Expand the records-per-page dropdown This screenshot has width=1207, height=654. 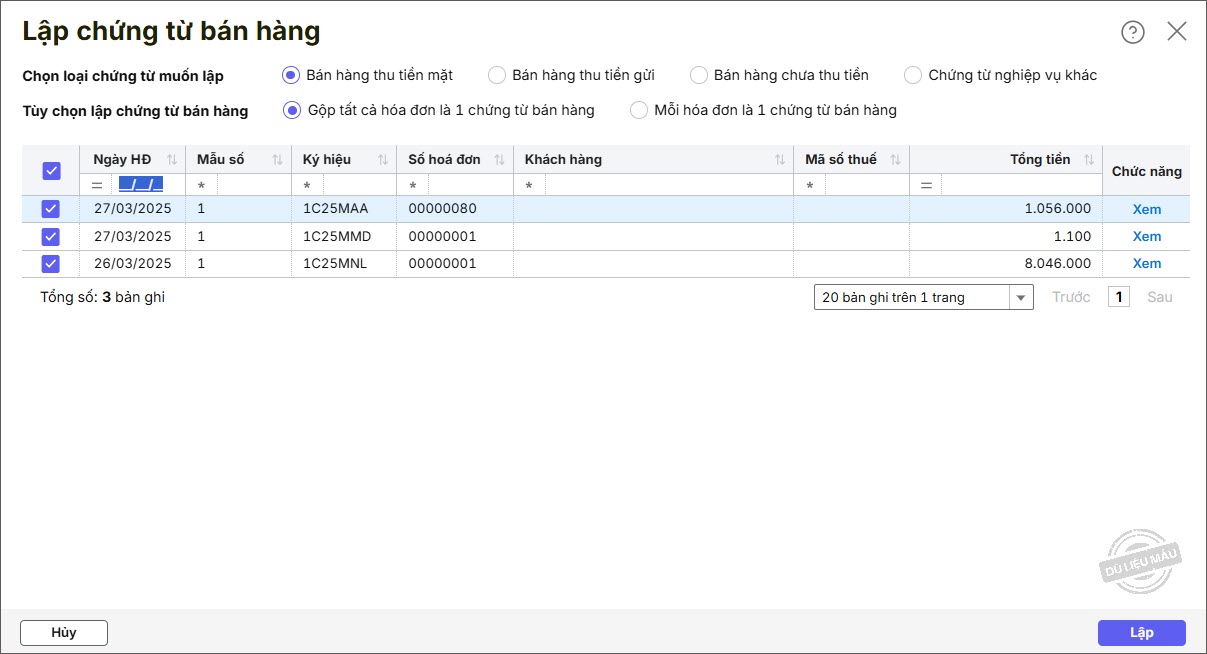(1021, 298)
